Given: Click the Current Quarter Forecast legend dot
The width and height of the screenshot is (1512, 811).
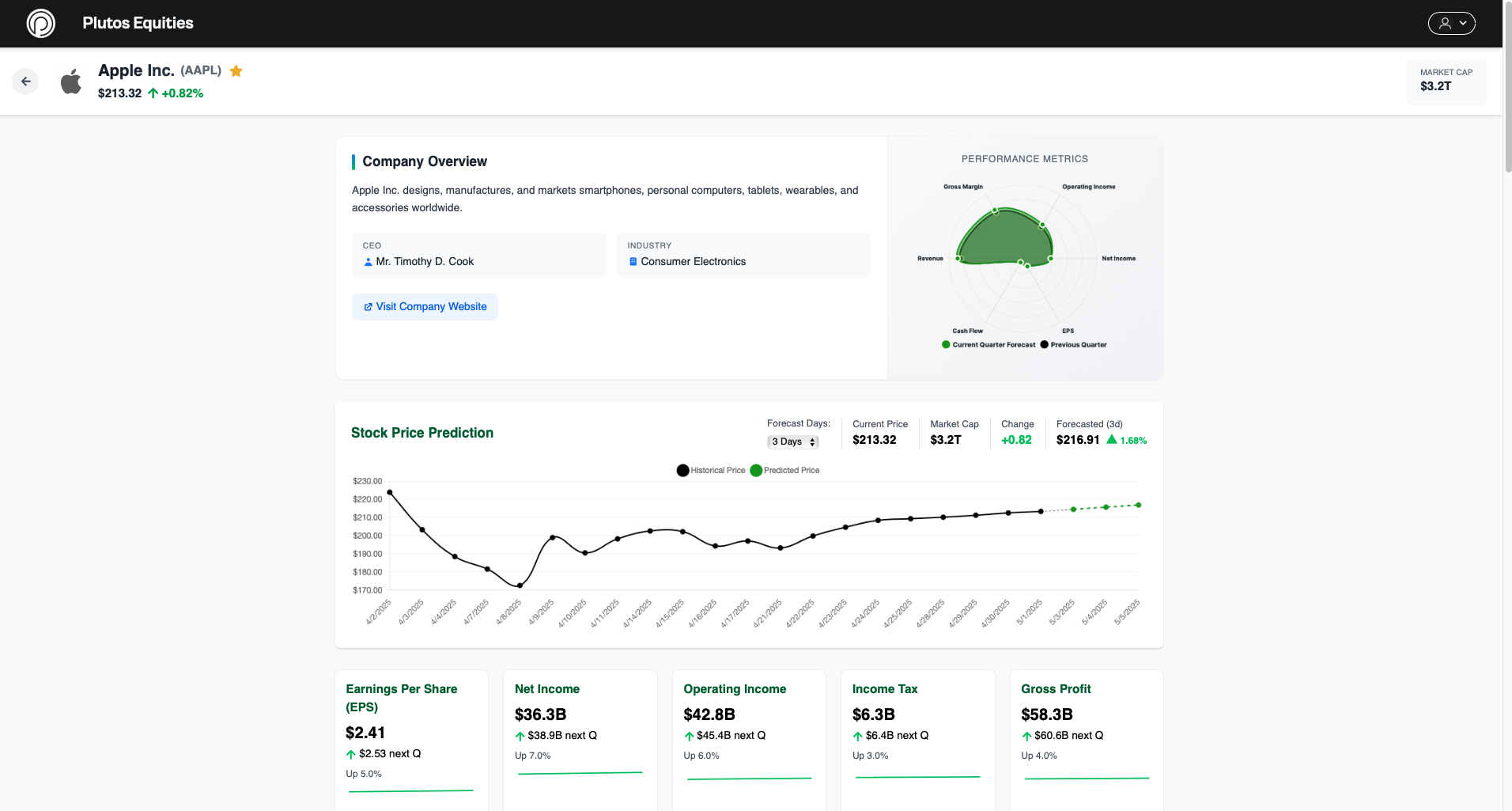Looking at the screenshot, I should coord(946,345).
